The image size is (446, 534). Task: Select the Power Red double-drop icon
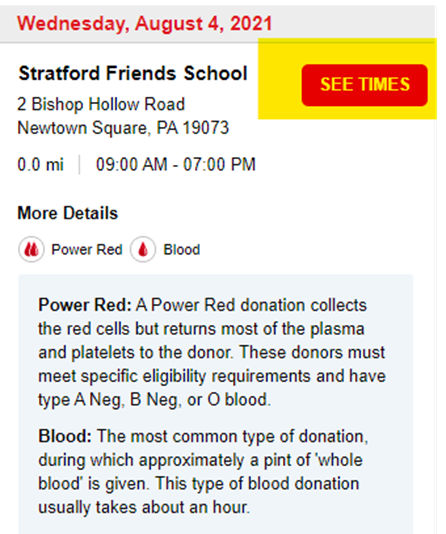pos(31,249)
